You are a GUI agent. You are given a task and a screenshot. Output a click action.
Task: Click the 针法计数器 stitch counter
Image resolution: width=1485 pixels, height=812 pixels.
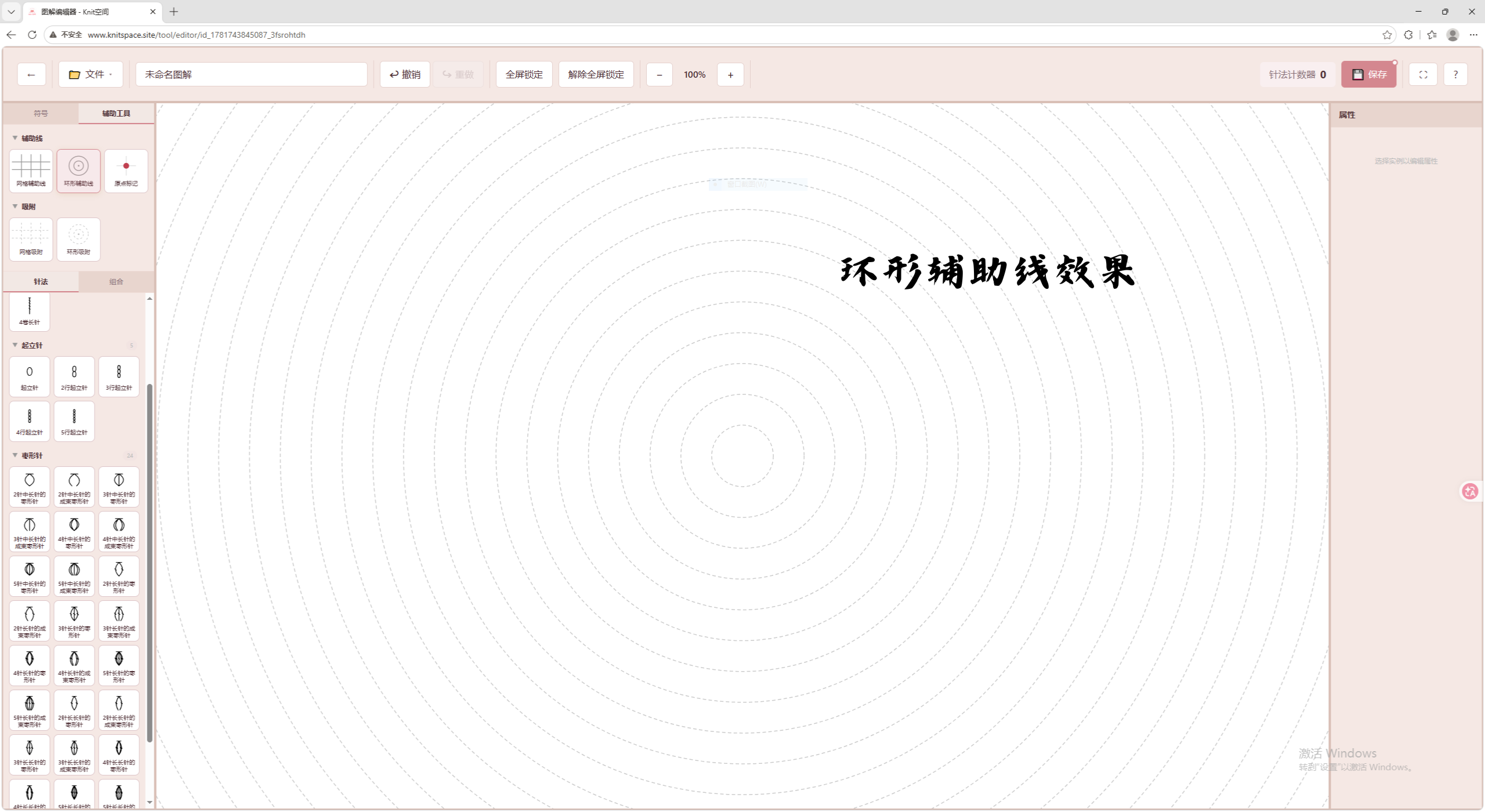1297,74
